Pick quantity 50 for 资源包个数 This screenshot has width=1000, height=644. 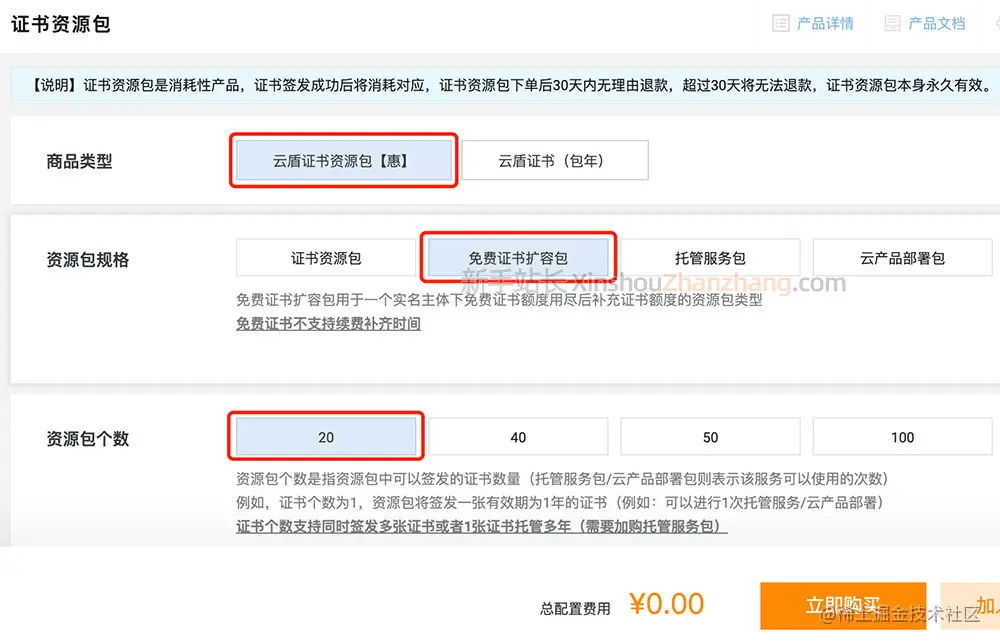710,436
